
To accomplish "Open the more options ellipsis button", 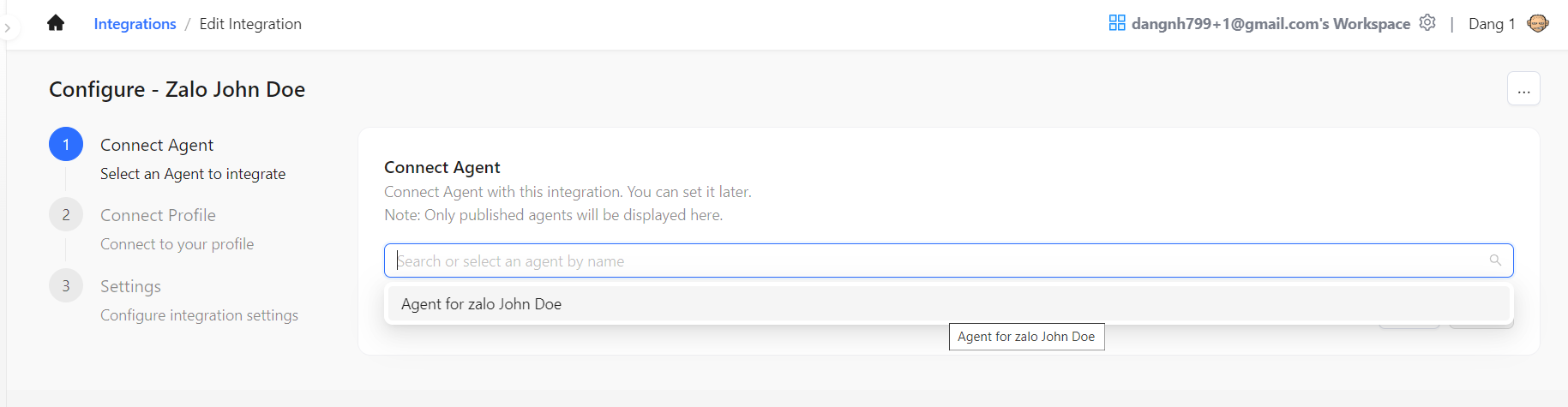I will click(x=1523, y=89).
